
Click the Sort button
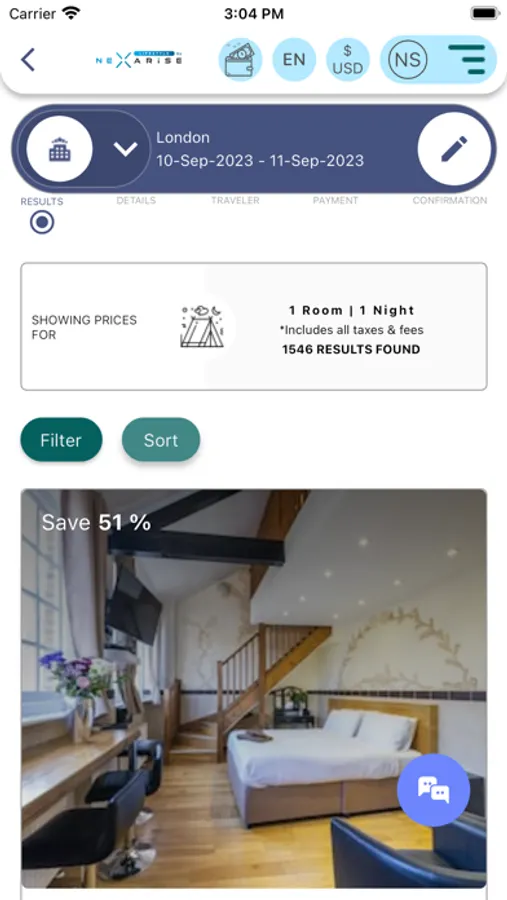[x=161, y=440]
